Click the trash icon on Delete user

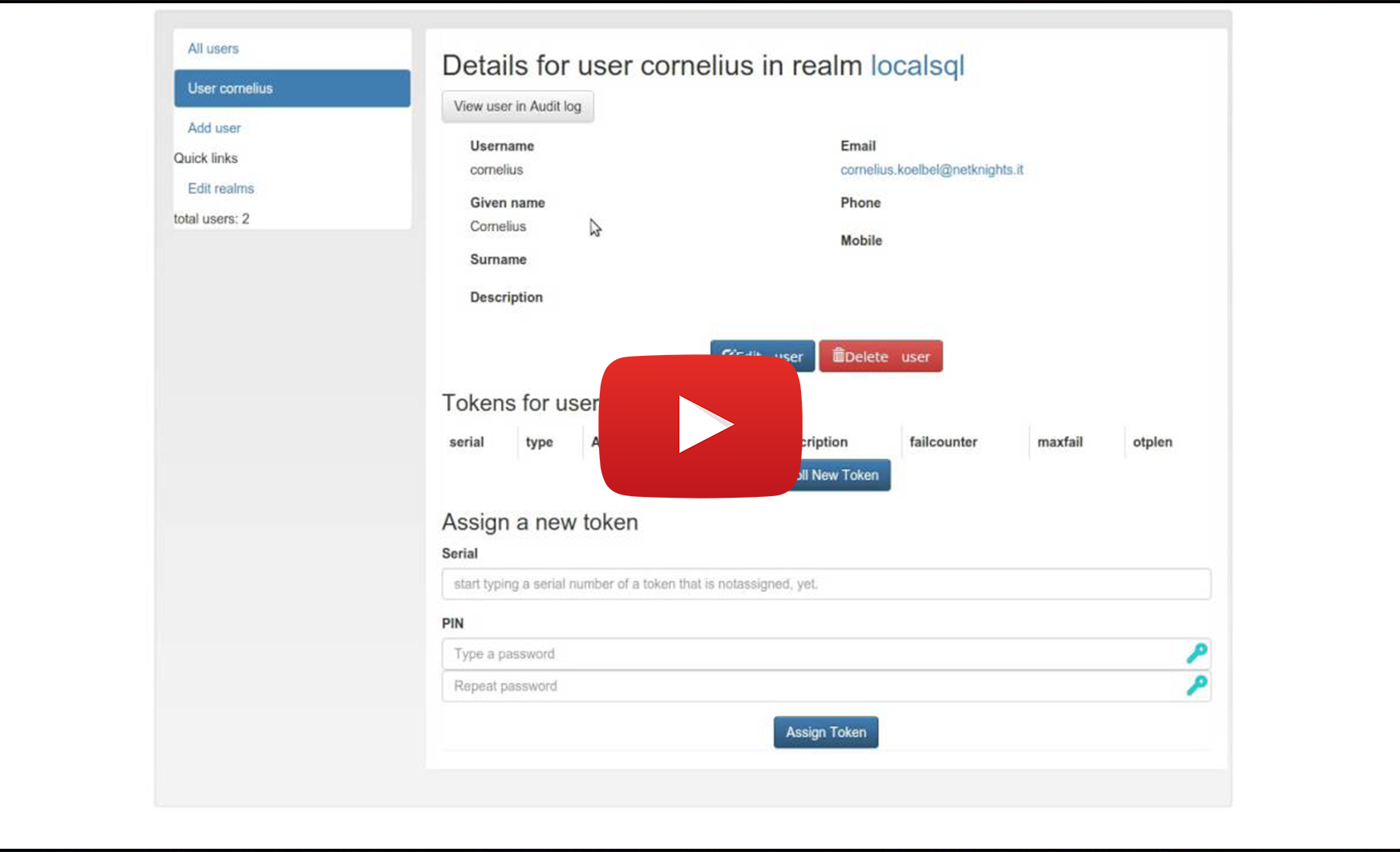[838, 355]
